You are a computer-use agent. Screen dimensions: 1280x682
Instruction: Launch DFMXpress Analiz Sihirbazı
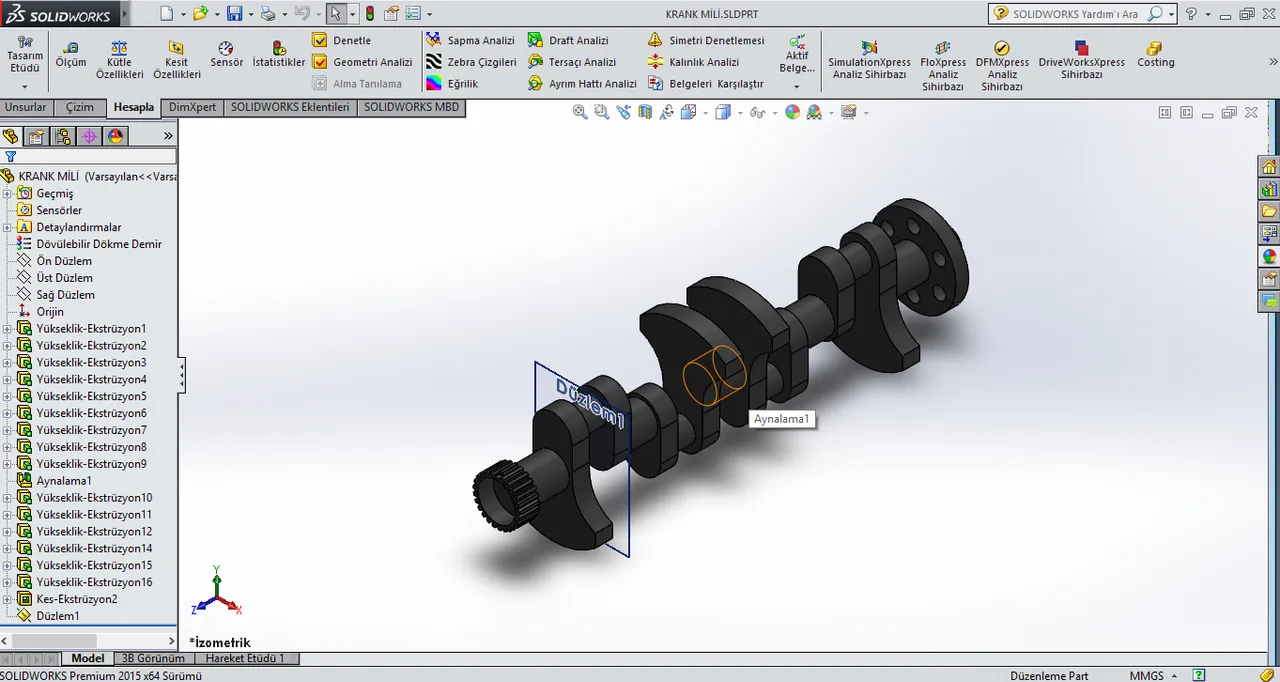(1002, 66)
